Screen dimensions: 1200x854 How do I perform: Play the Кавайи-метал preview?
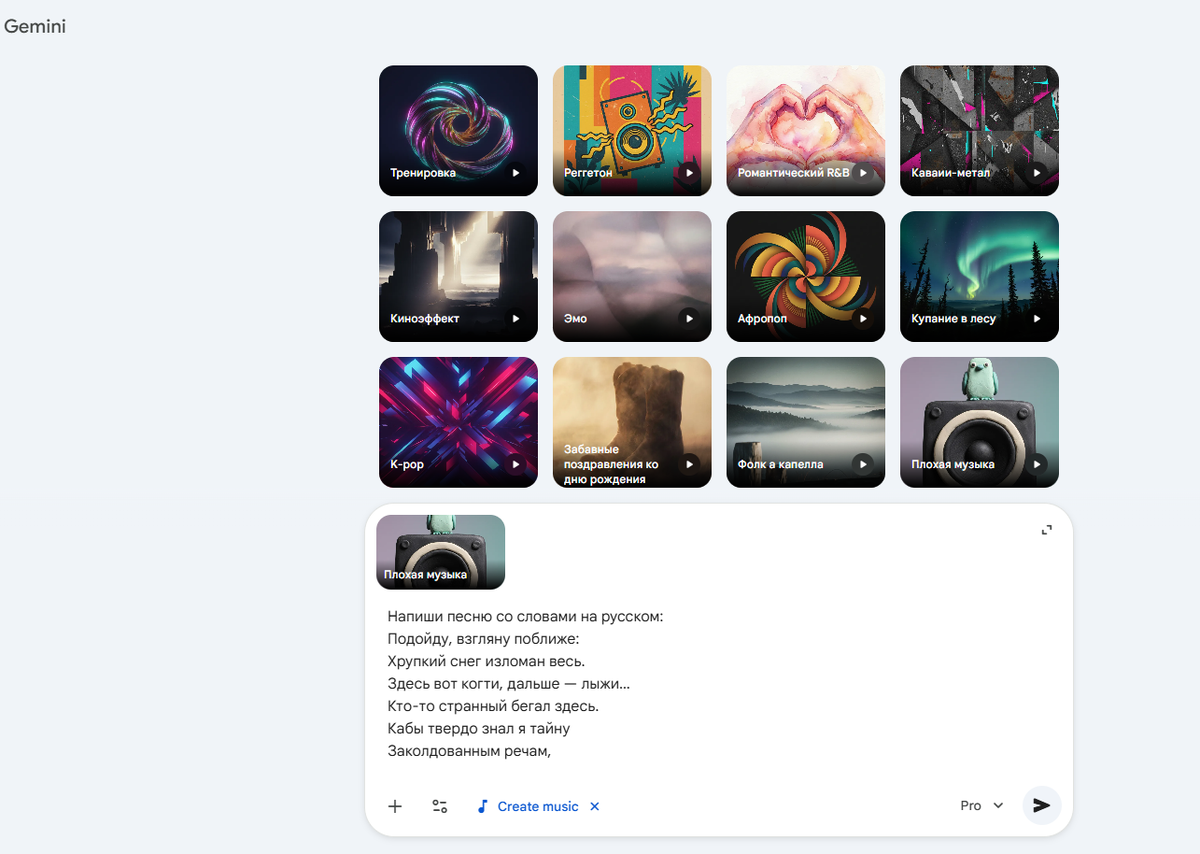pyautogui.click(x=1037, y=172)
